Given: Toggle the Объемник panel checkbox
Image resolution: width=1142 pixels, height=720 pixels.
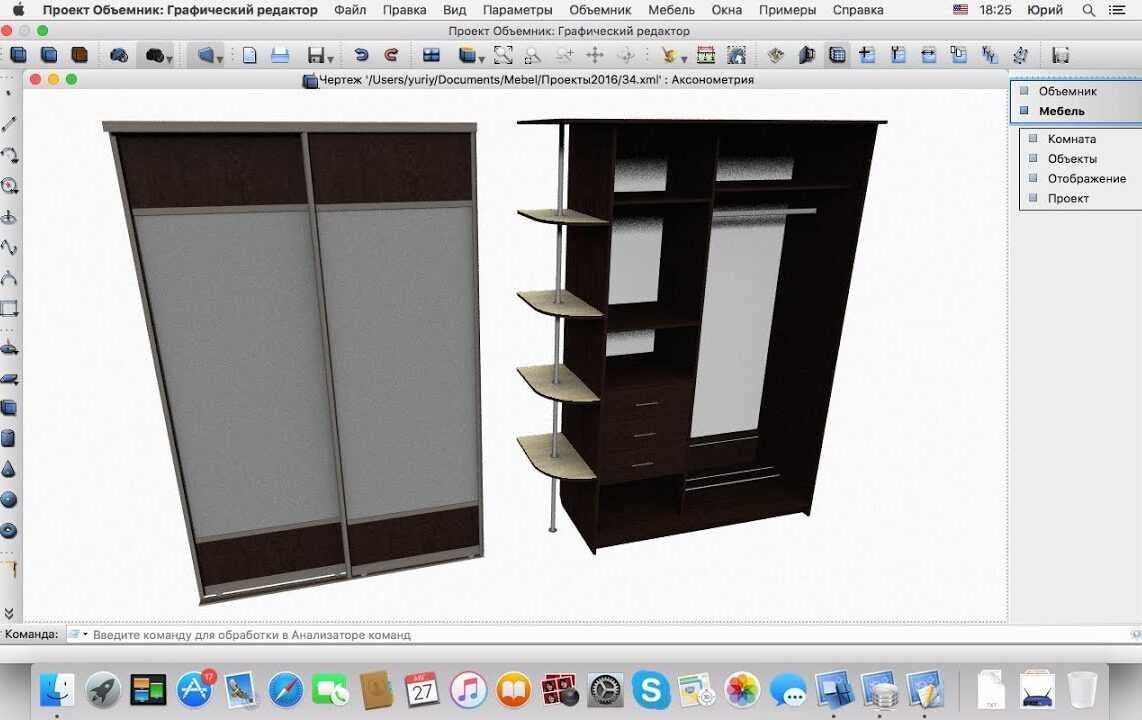Looking at the screenshot, I should pos(1024,91).
